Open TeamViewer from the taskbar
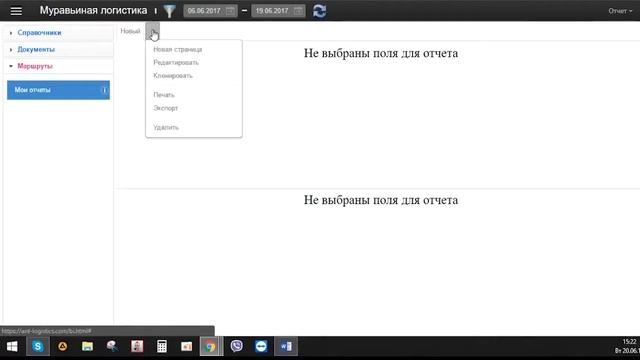This screenshot has height=360, width=640. click(261, 347)
